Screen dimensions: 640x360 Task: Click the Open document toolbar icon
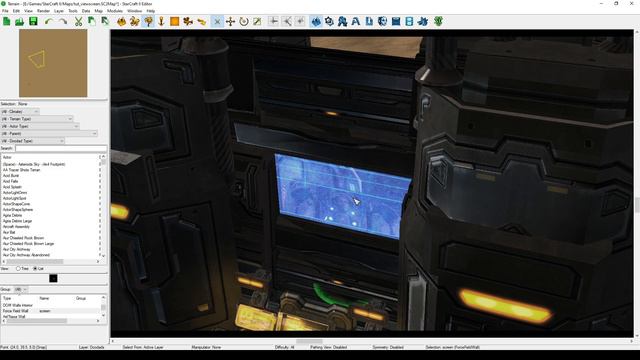[20, 22]
